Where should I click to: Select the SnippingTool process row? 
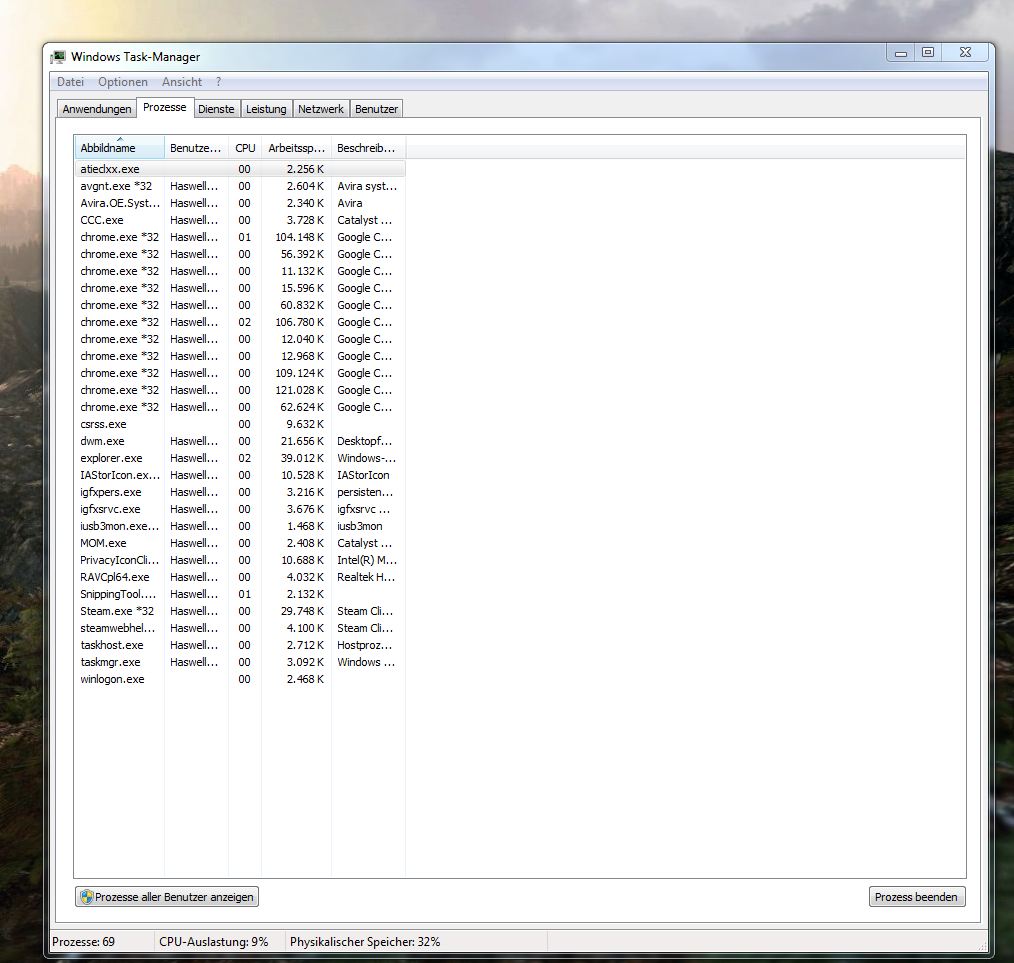(240, 594)
